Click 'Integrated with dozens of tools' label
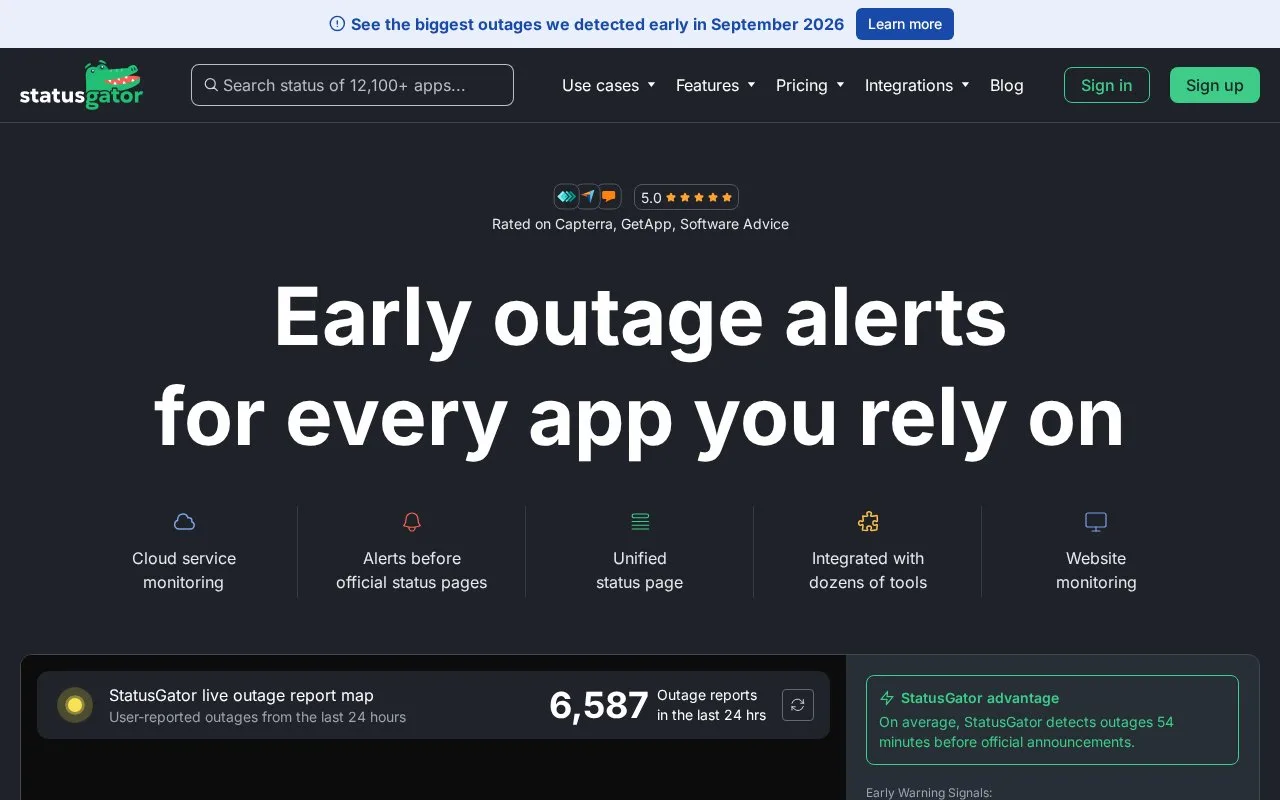The image size is (1280, 800). [x=868, y=570]
